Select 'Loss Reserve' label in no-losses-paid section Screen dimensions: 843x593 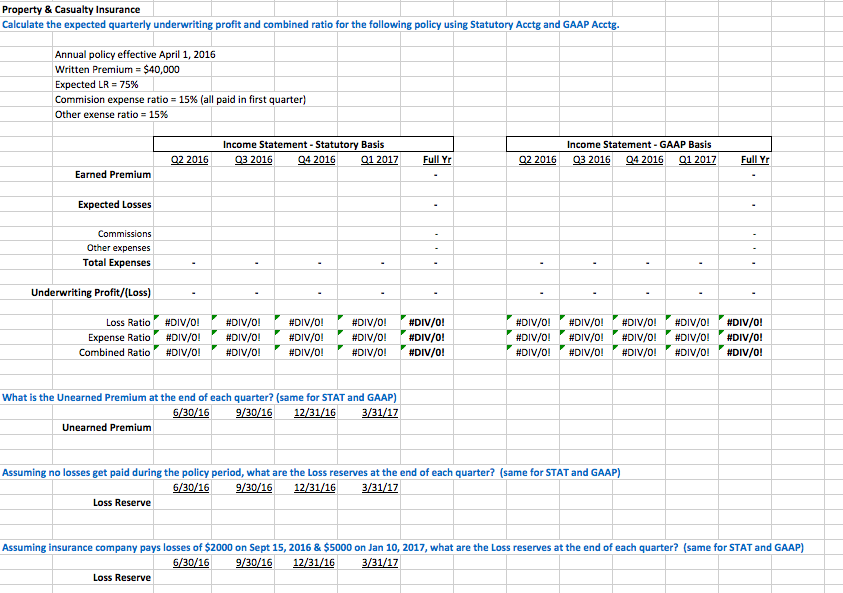122,503
